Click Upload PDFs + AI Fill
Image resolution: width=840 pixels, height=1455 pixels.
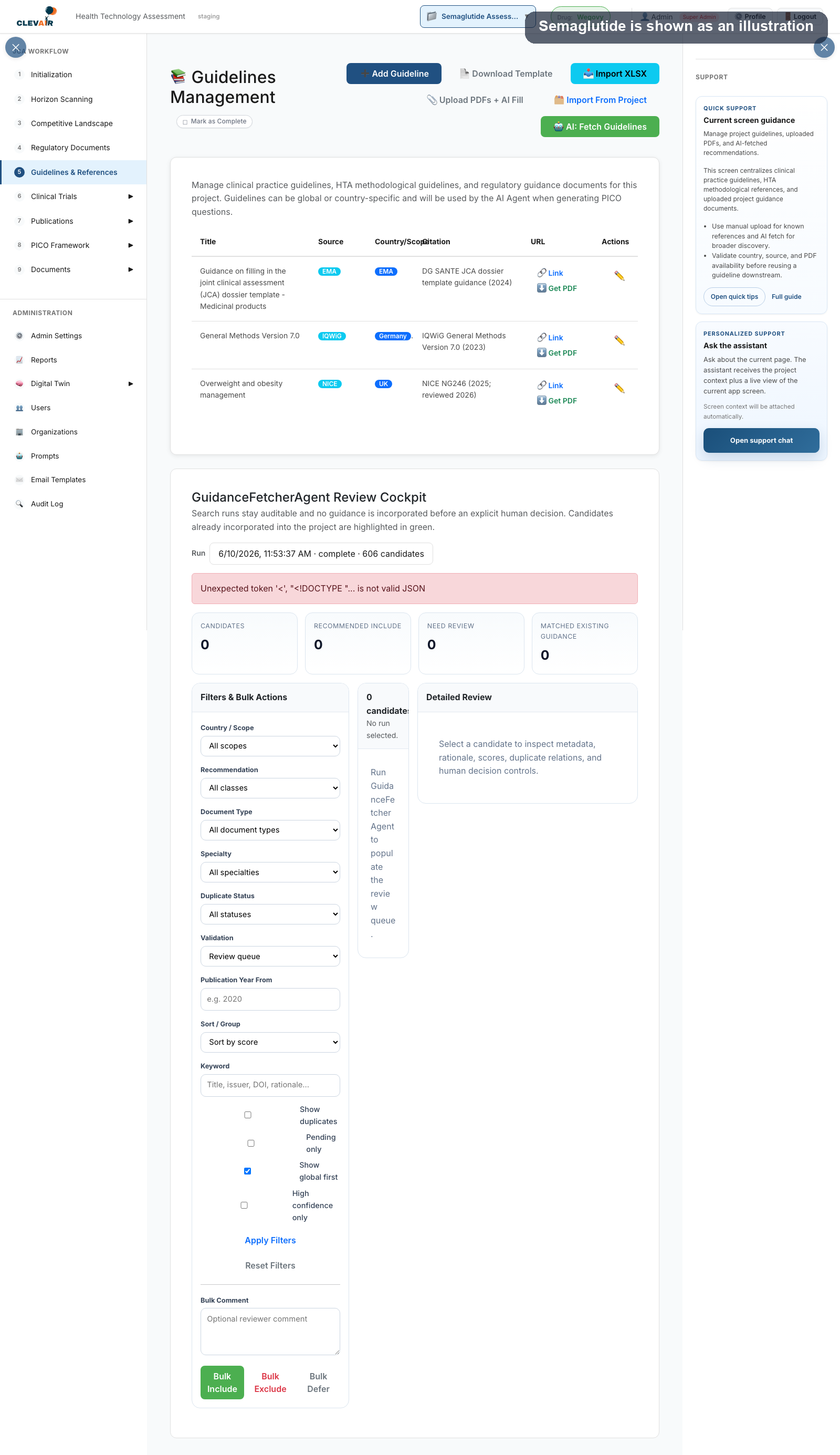(x=475, y=100)
